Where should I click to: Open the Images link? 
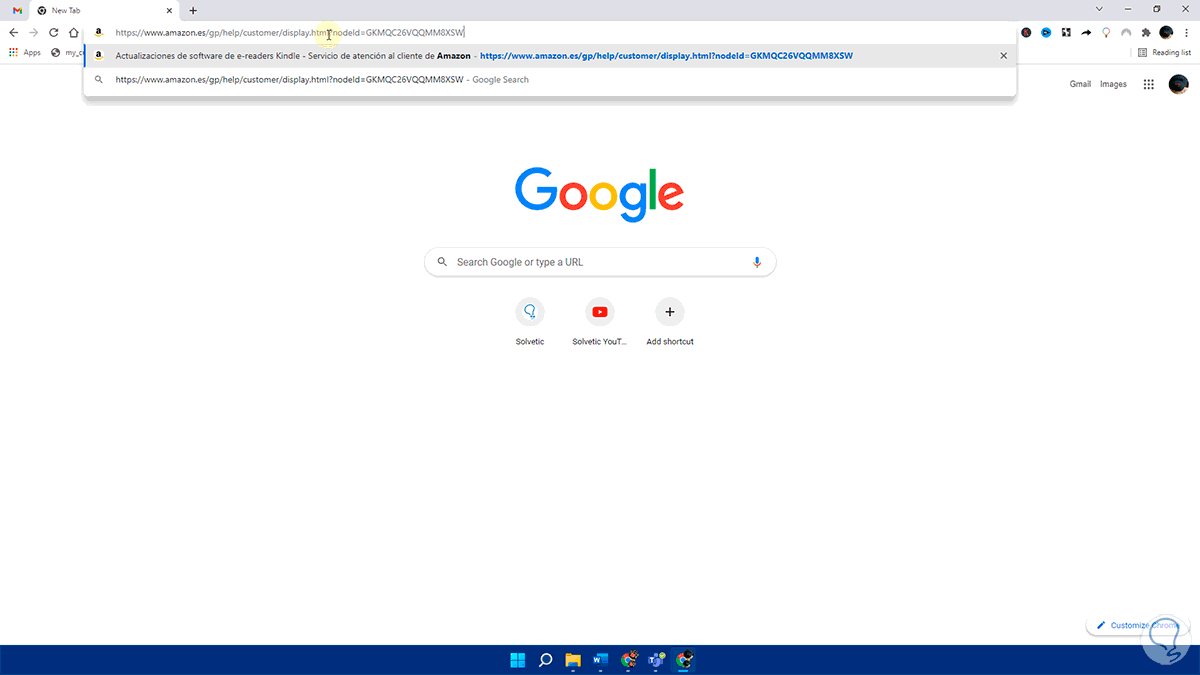[1113, 84]
